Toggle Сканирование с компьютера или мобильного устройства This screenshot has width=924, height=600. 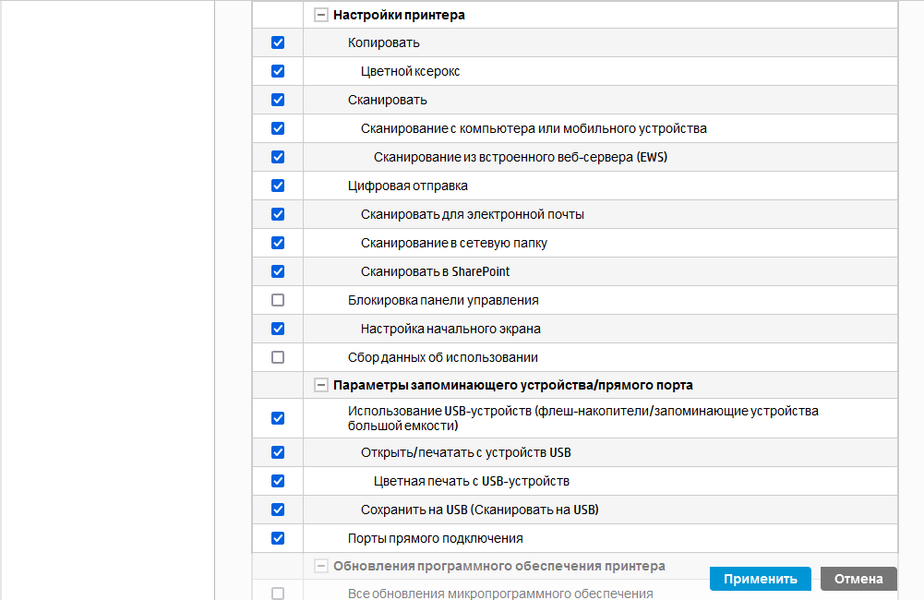tap(278, 128)
